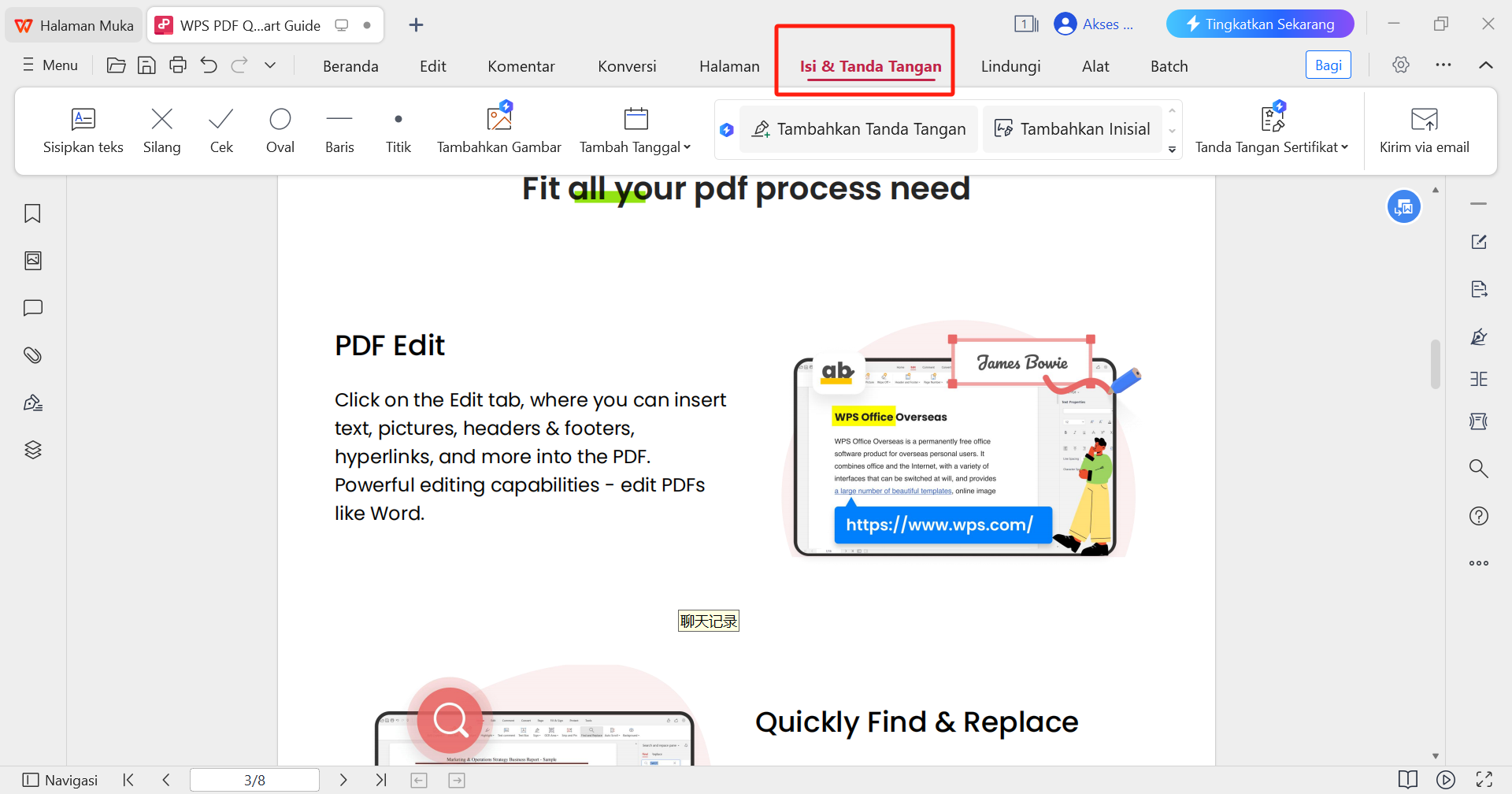Image resolution: width=1512 pixels, height=794 pixels.
Task: Expand the signature gallery list arrow
Action: coord(1173,150)
